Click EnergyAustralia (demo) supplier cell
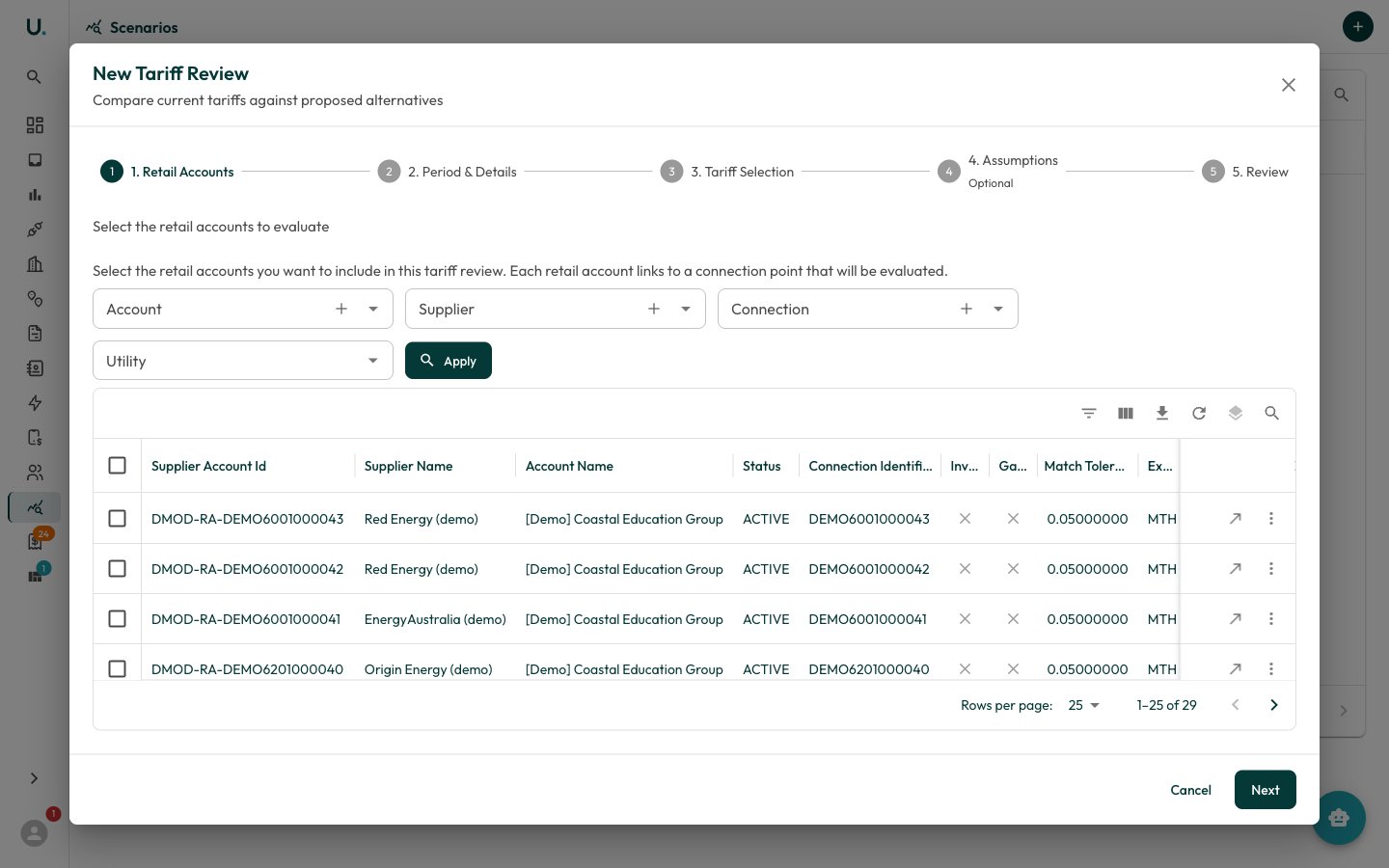 pos(435,619)
